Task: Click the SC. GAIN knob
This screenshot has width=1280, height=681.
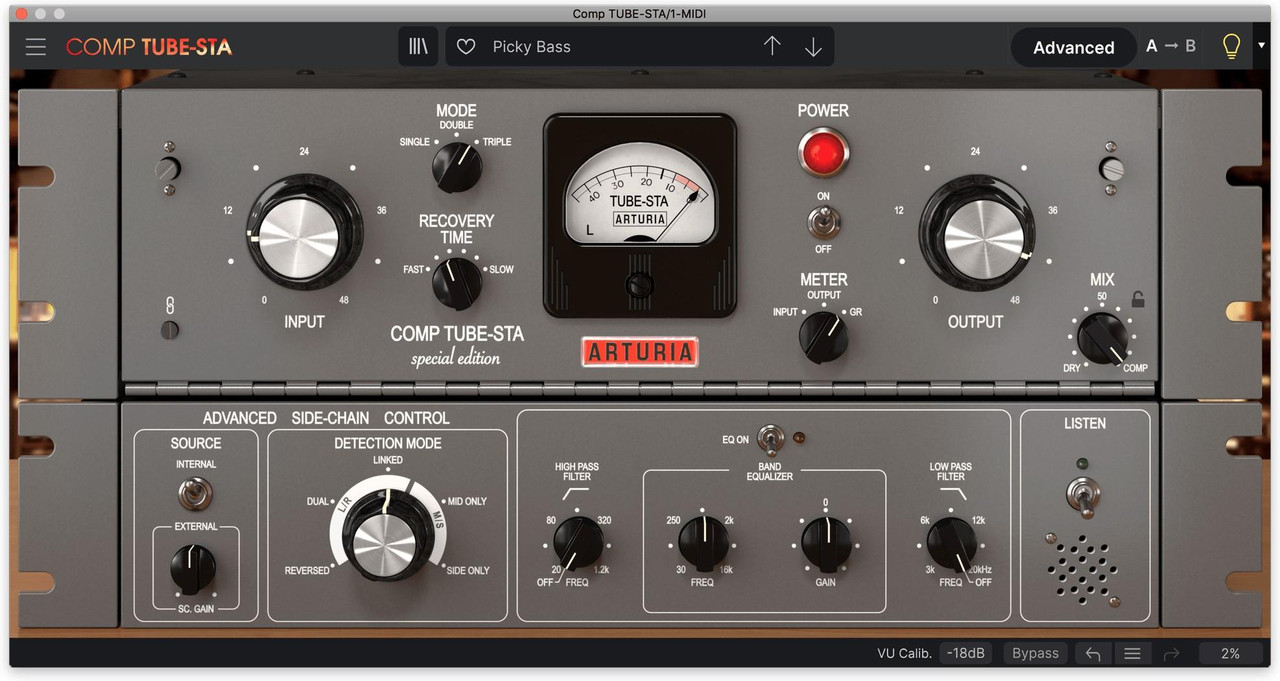Action: click(x=194, y=569)
